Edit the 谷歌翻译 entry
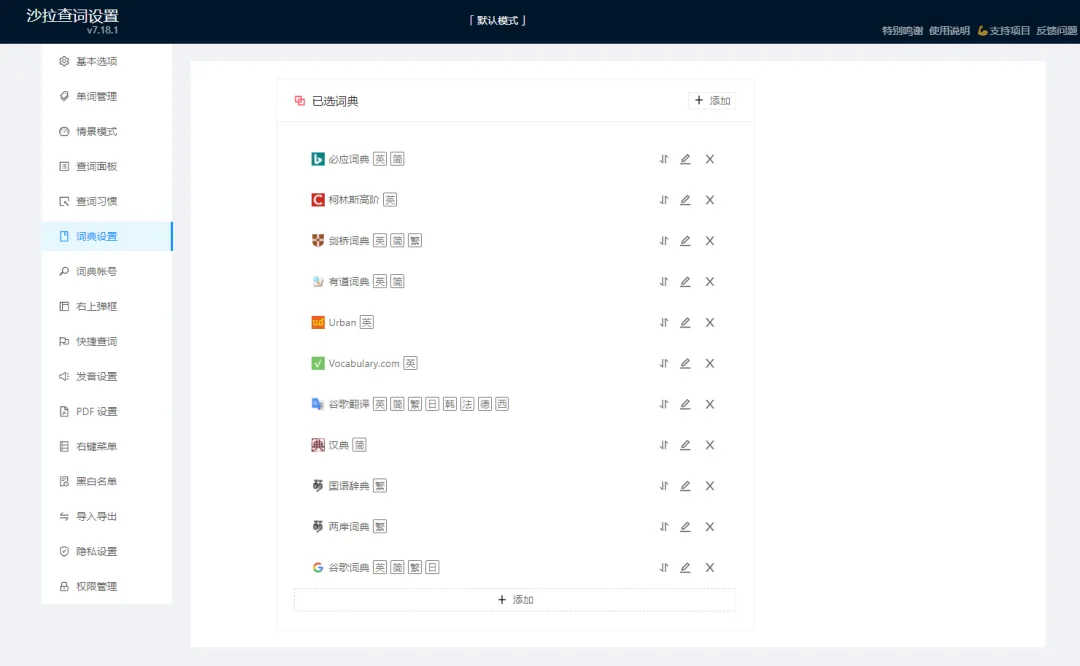Image resolution: width=1080 pixels, height=666 pixels. coord(685,404)
